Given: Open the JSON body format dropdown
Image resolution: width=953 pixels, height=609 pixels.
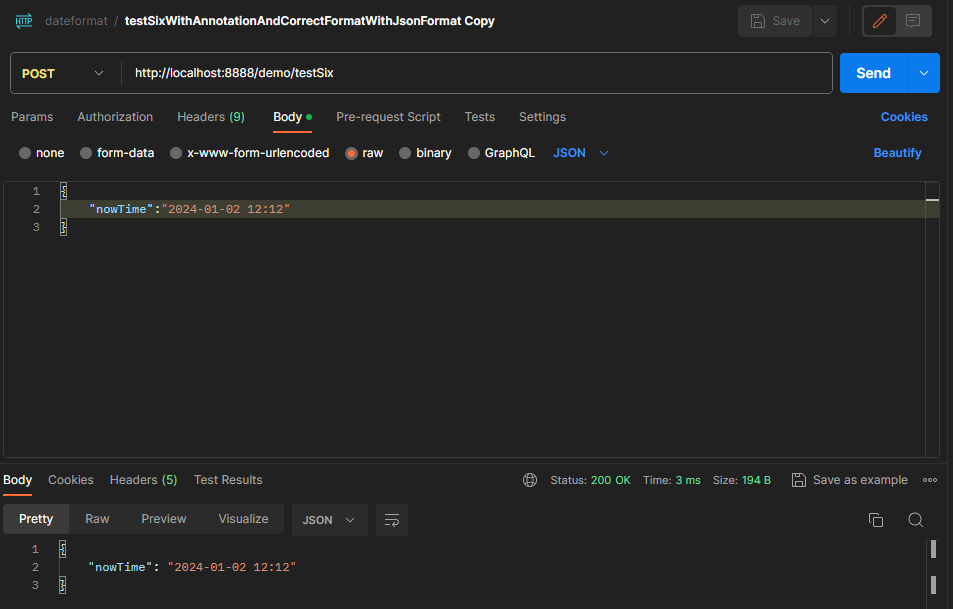Looking at the screenshot, I should (581, 153).
